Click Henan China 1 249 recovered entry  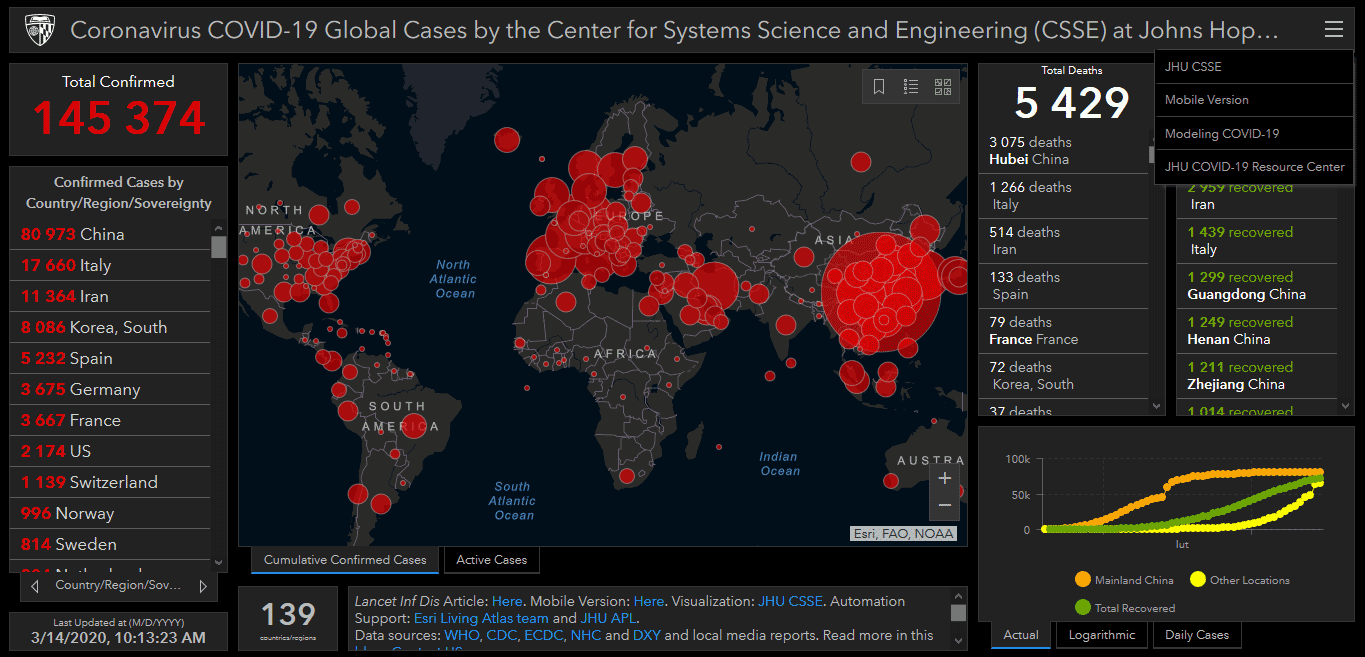(1257, 331)
